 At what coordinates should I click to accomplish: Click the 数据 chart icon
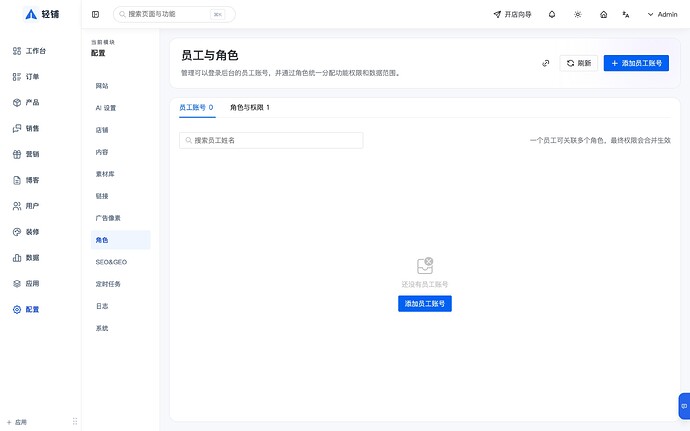point(17,258)
